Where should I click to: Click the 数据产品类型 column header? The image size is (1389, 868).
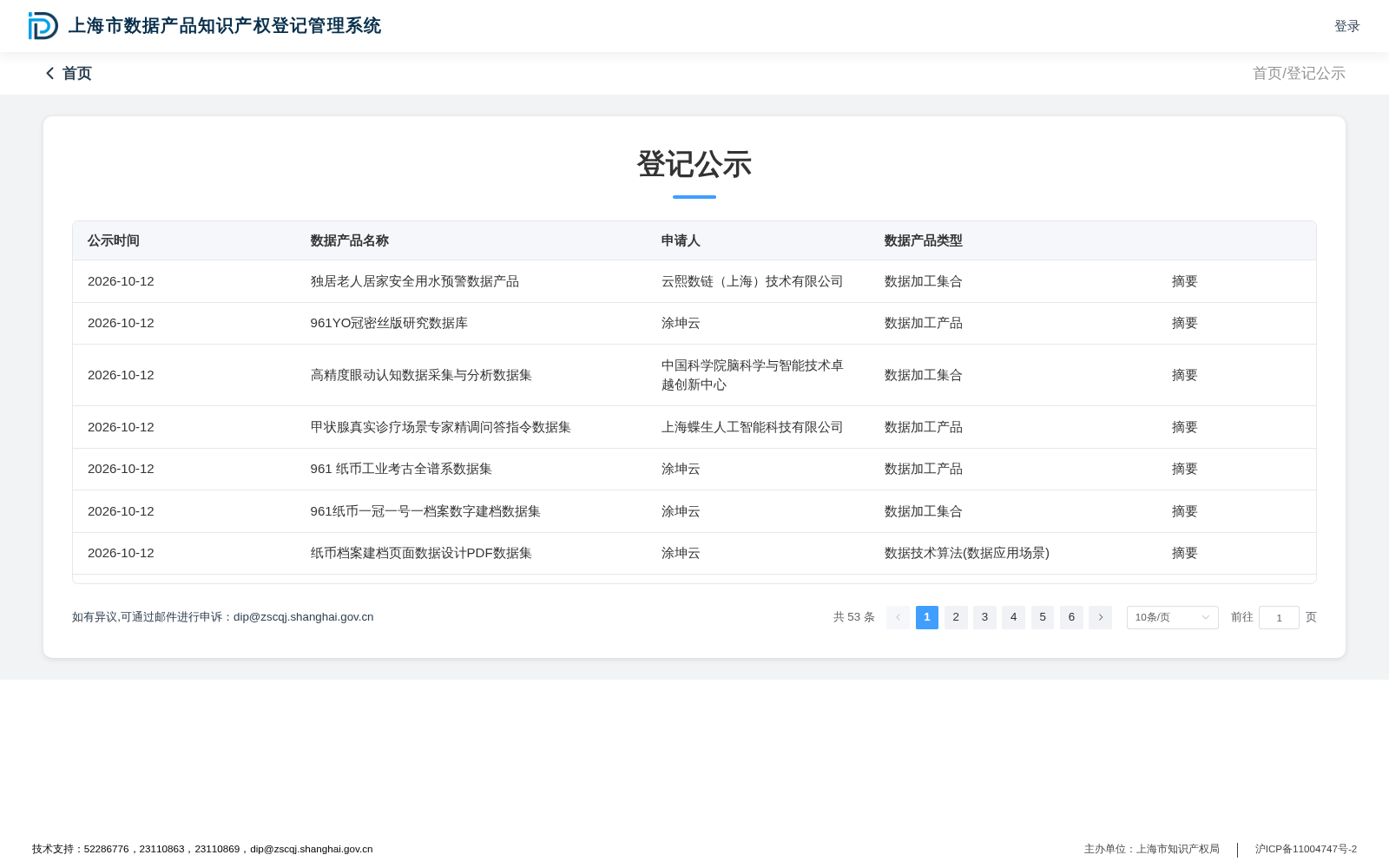coord(924,240)
